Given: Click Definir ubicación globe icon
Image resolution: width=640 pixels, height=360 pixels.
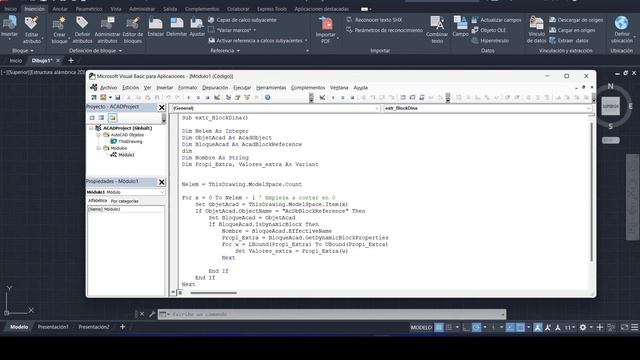Looking at the screenshot, I should [x=622, y=23].
